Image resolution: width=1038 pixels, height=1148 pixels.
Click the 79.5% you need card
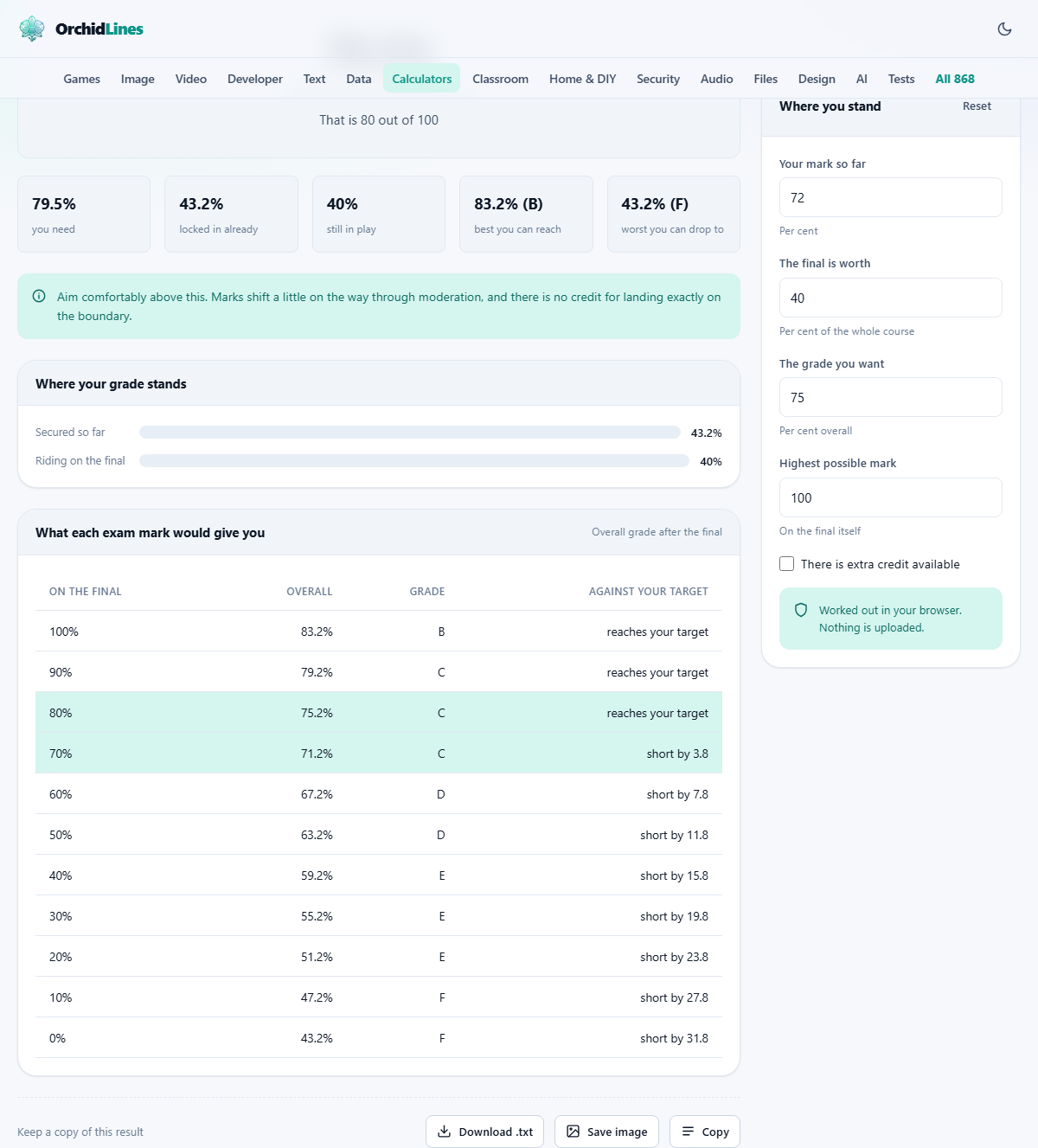point(84,215)
